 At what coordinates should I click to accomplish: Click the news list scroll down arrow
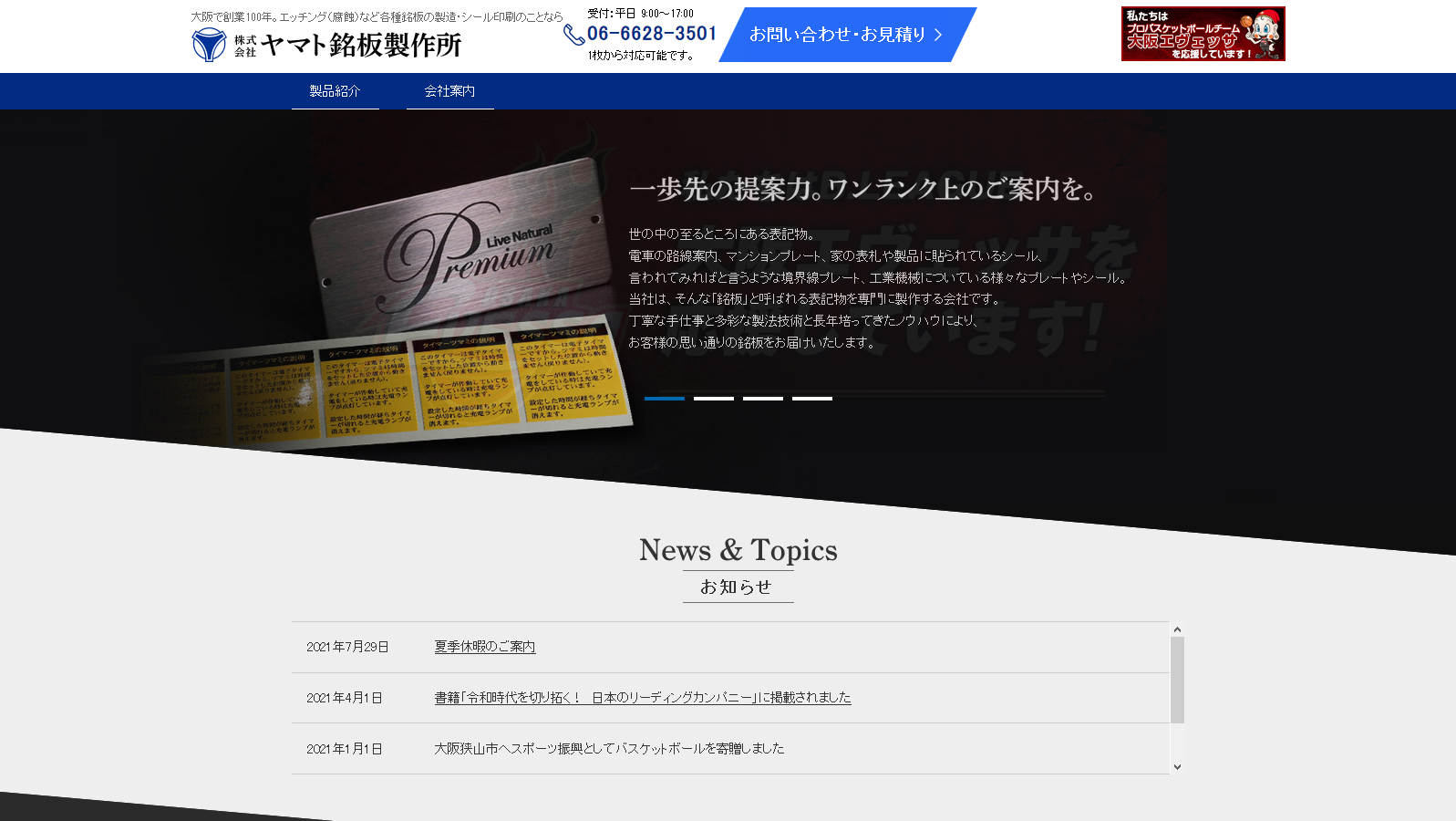(x=1177, y=767)
